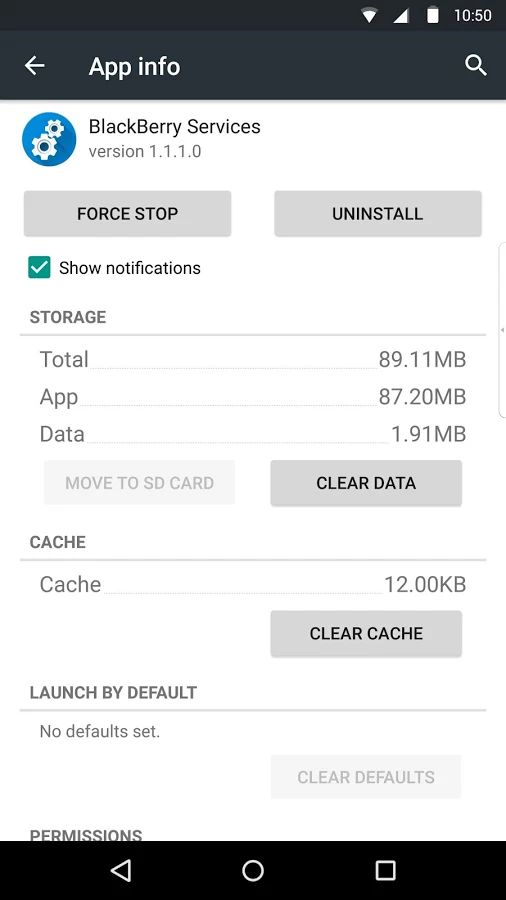Open search with the magnifier icon
This screenshot has width=506, height=900.
[476, 66]
